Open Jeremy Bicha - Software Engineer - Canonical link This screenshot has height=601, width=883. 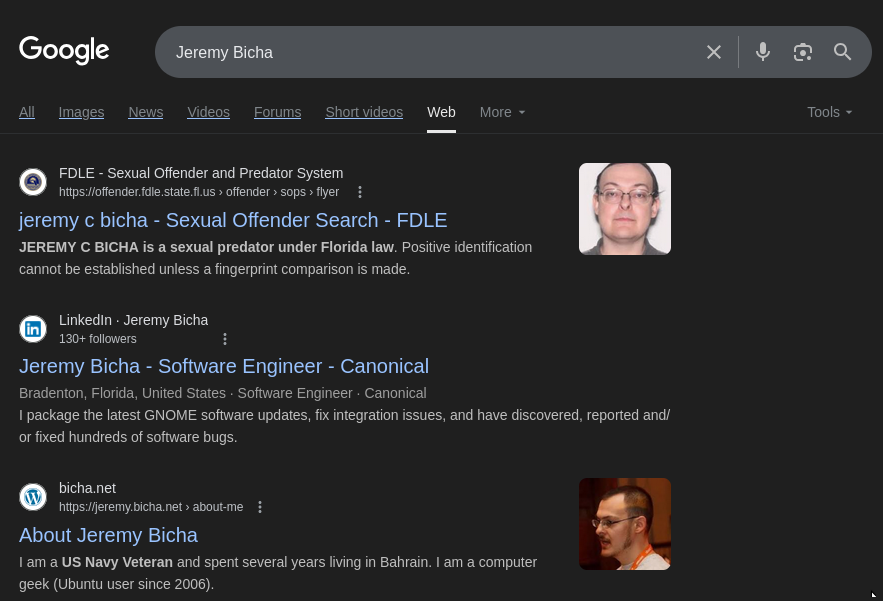tap(224, 366)
